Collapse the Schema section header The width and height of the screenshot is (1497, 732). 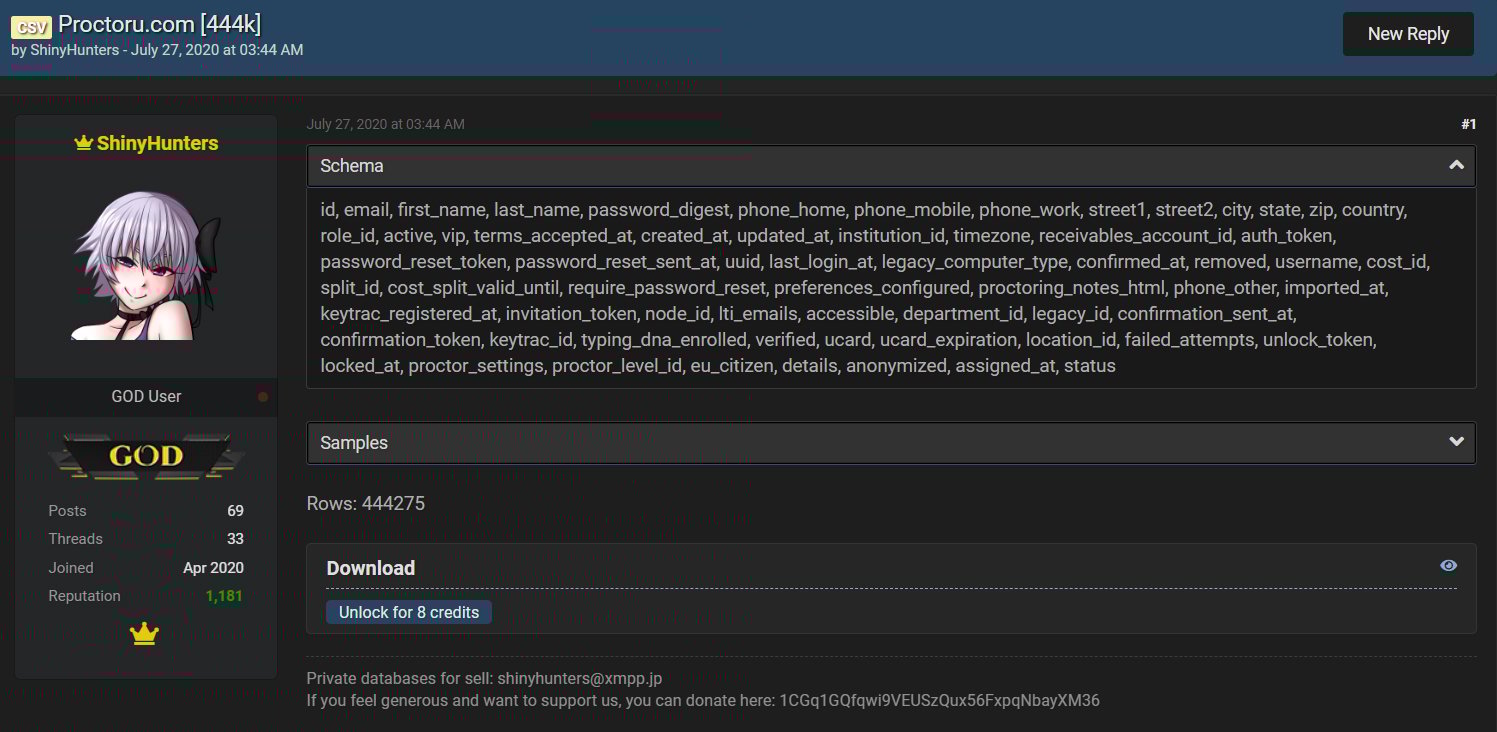pos(891,166)
